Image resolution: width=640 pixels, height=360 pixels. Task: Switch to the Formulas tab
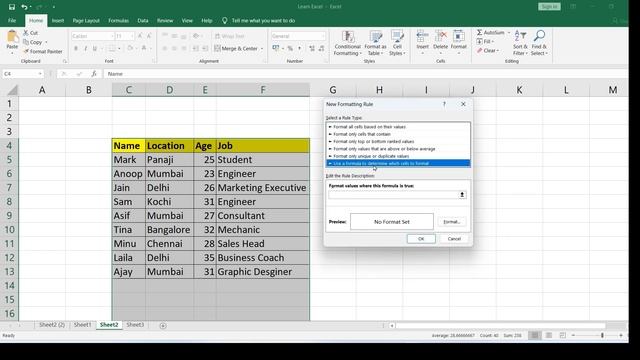118,20
